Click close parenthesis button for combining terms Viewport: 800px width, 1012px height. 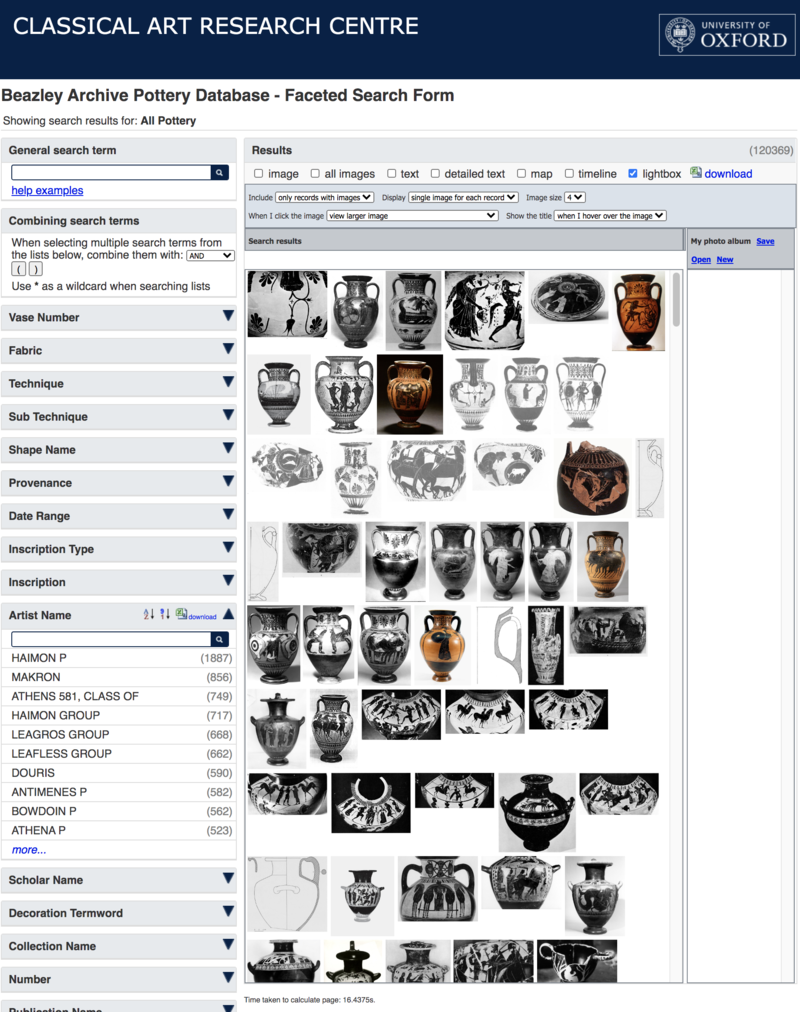pyautogui.click(x=35, y=269)
